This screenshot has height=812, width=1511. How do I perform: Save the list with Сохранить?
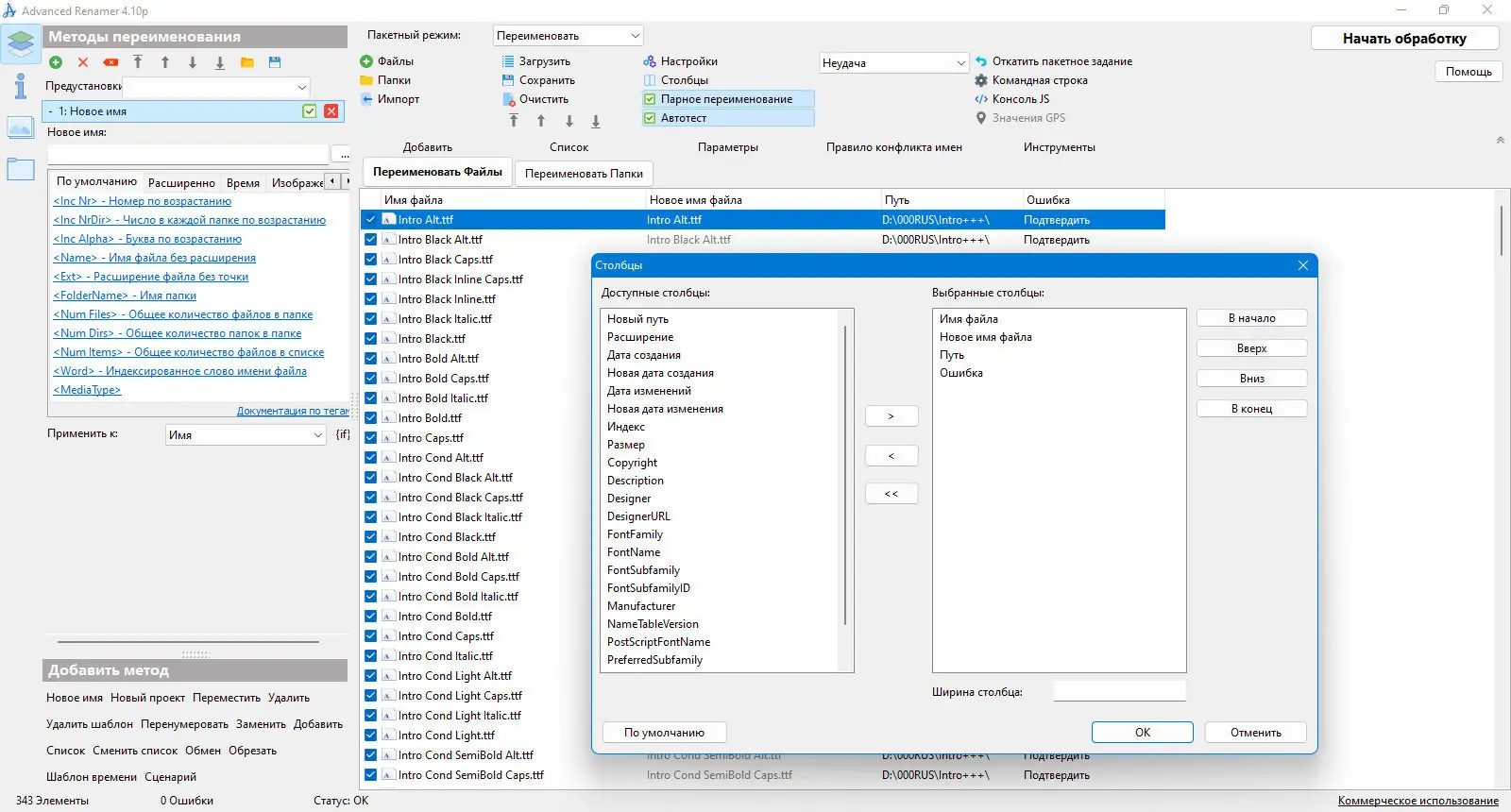(x=538, y=80)
